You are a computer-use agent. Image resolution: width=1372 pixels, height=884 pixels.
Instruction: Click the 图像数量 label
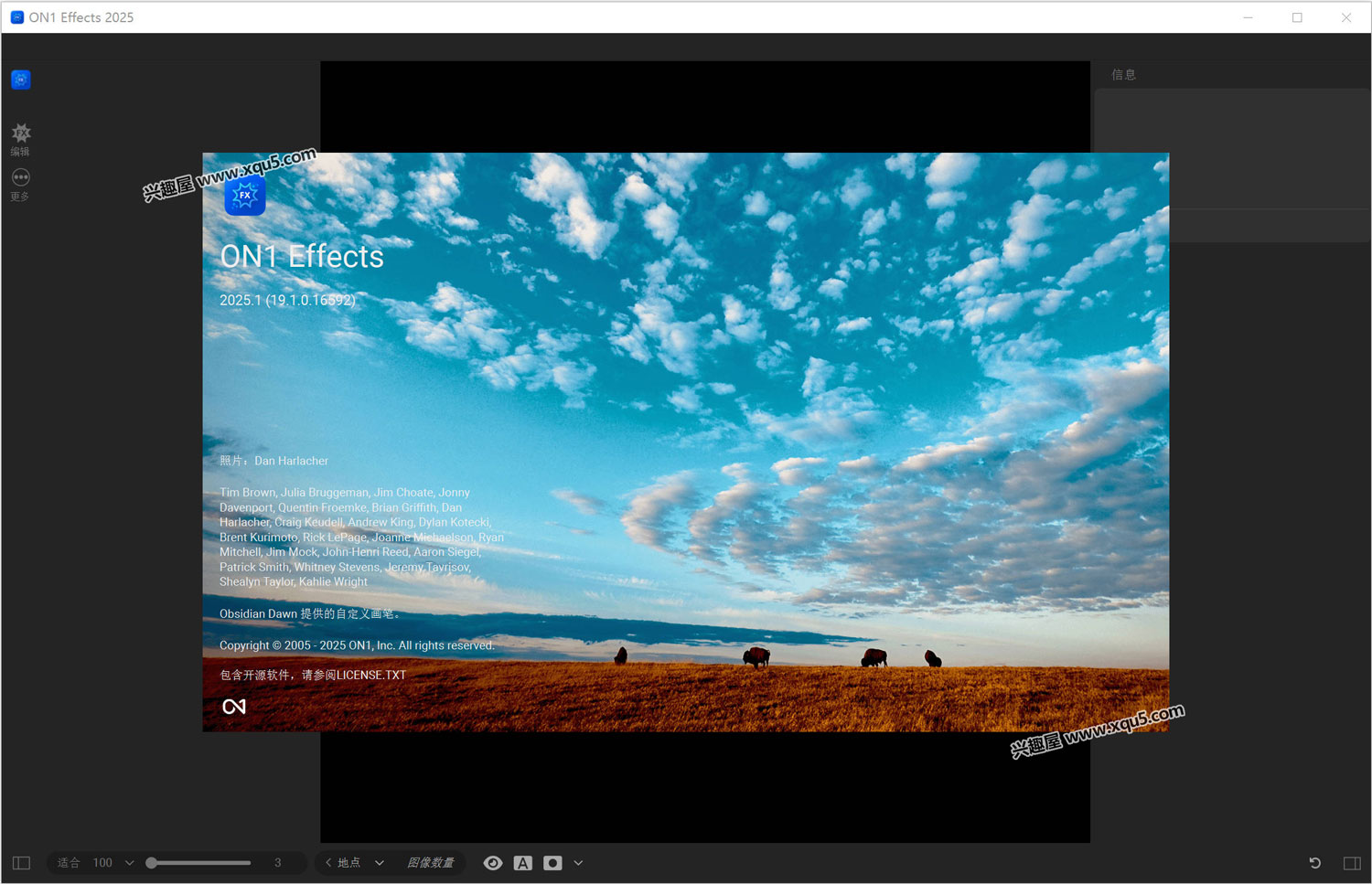431,863
